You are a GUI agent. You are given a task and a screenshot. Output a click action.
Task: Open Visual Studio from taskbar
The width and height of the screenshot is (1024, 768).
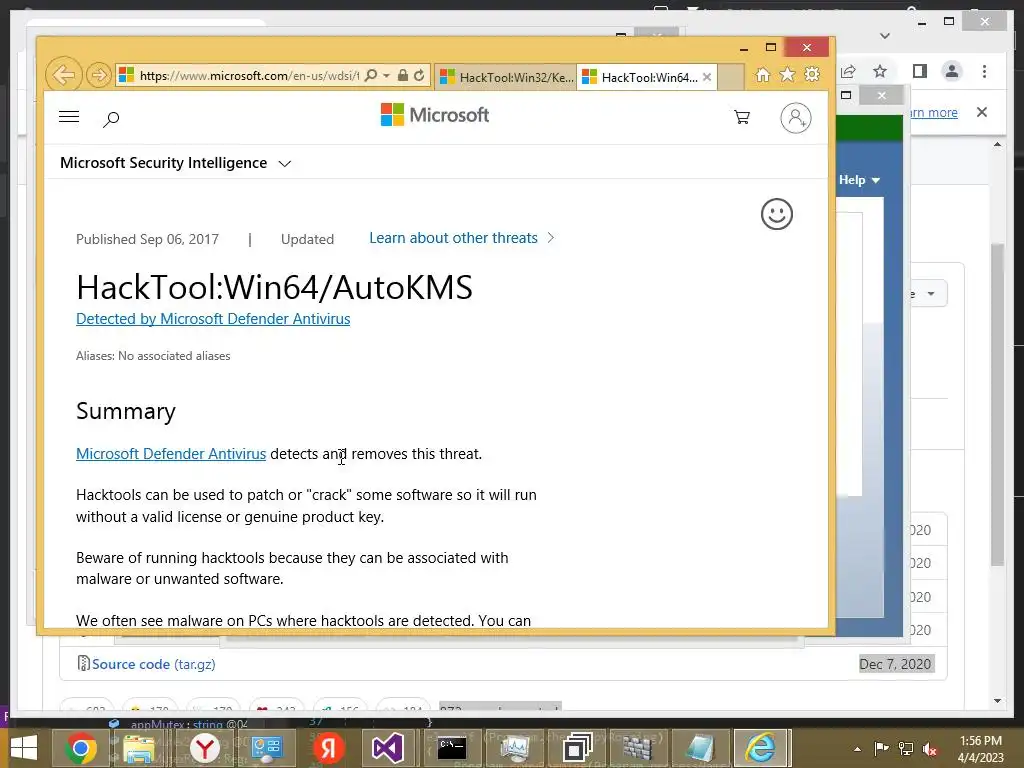pyautogui.click(x=387, y=748)
